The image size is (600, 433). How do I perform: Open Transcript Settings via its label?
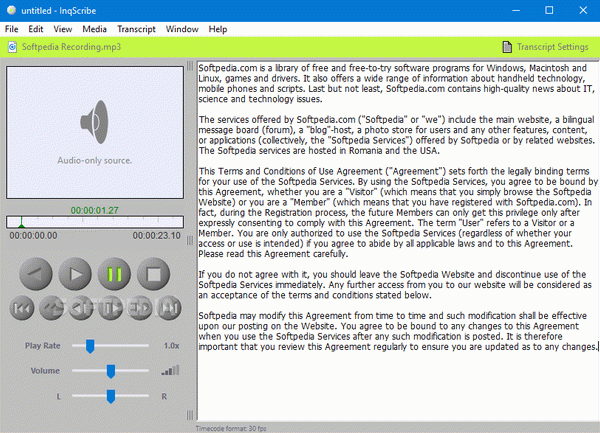[x=553, y=47]
